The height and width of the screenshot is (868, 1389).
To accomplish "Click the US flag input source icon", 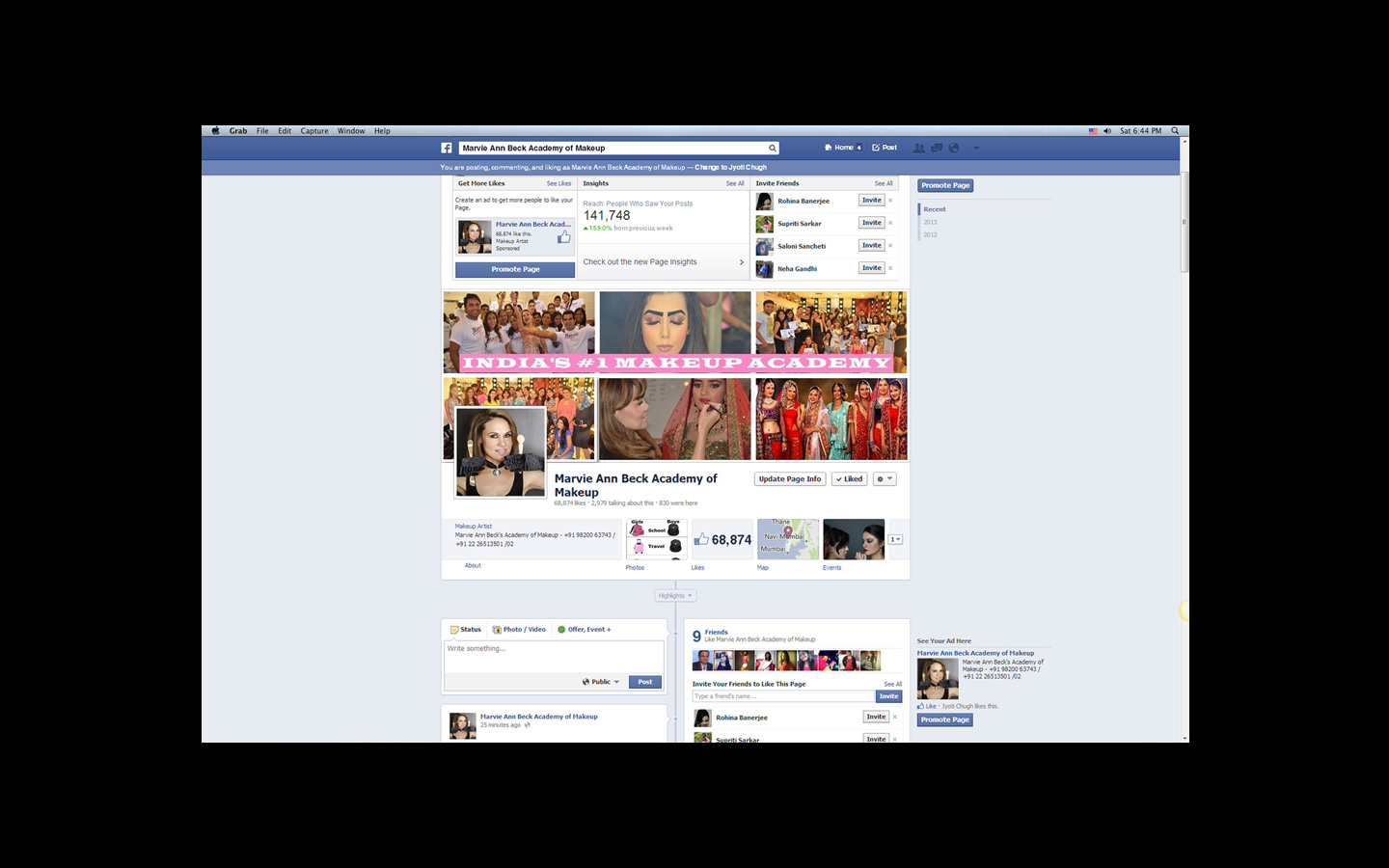I will pyautogui.click(x=1093, y=131).
